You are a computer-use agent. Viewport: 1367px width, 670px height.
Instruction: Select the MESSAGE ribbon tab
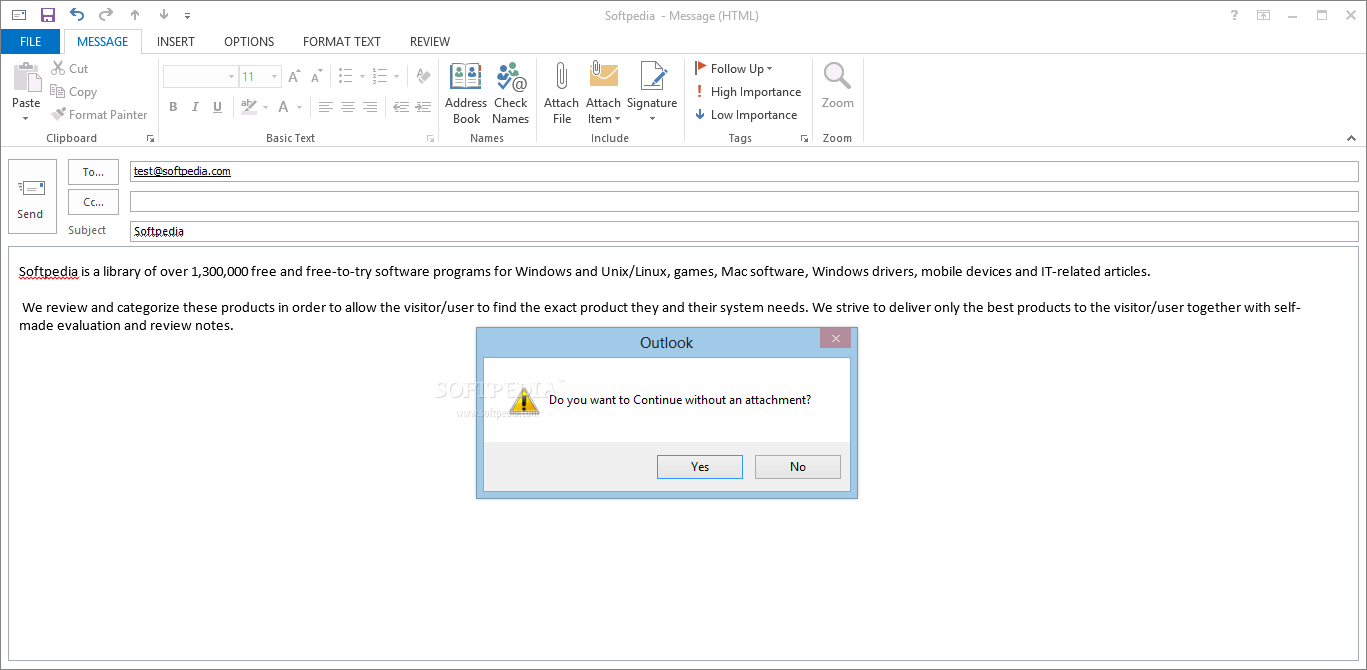coord(103,42)
